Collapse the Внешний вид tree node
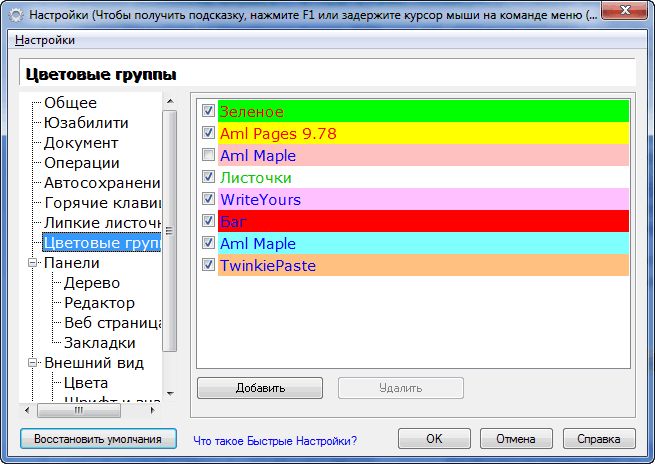Screen dimensions: 655x464 (x=33, y=363)
